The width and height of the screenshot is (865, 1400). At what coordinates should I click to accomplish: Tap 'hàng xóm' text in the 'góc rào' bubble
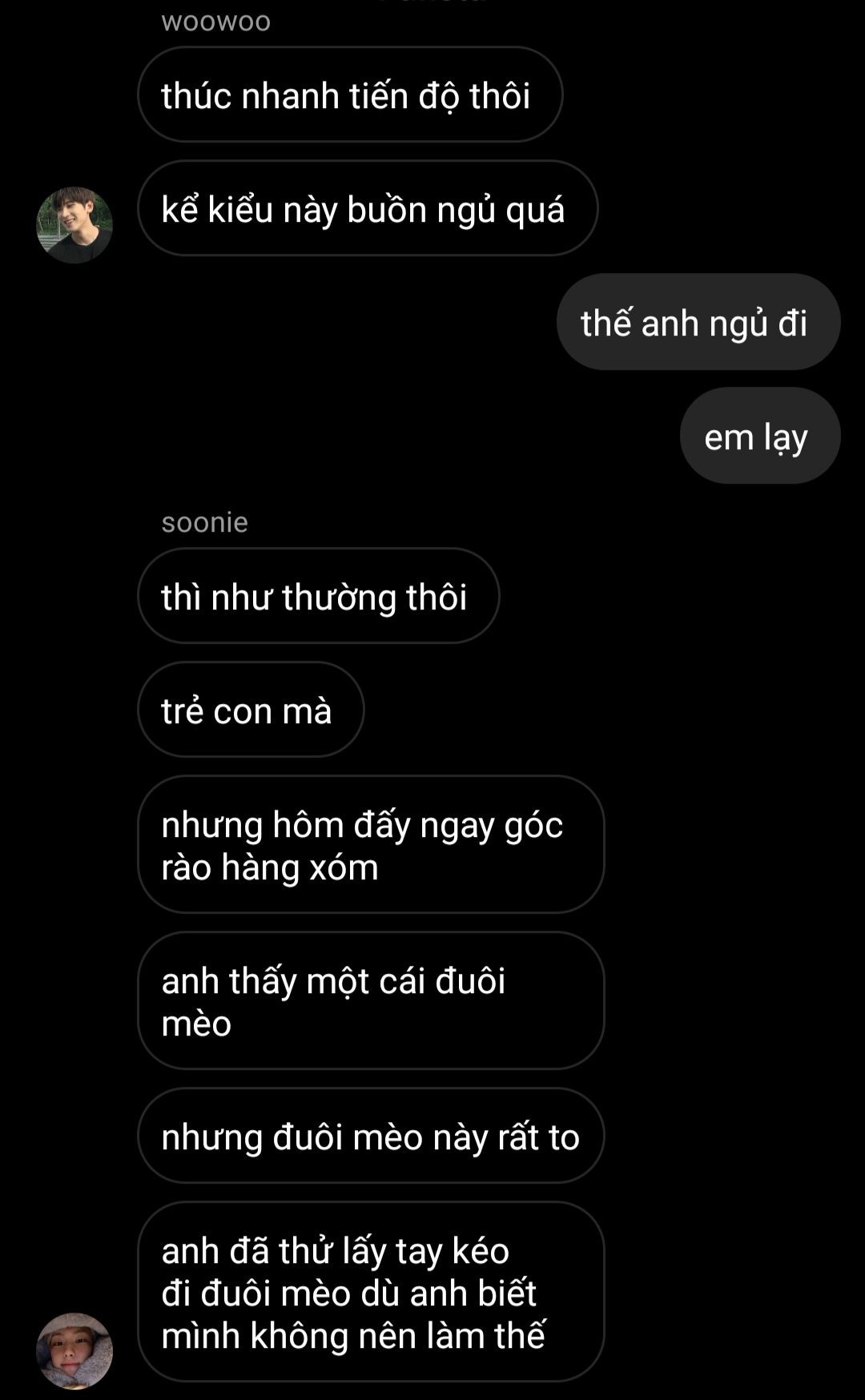pyautogui.click(x=300, y=868)
